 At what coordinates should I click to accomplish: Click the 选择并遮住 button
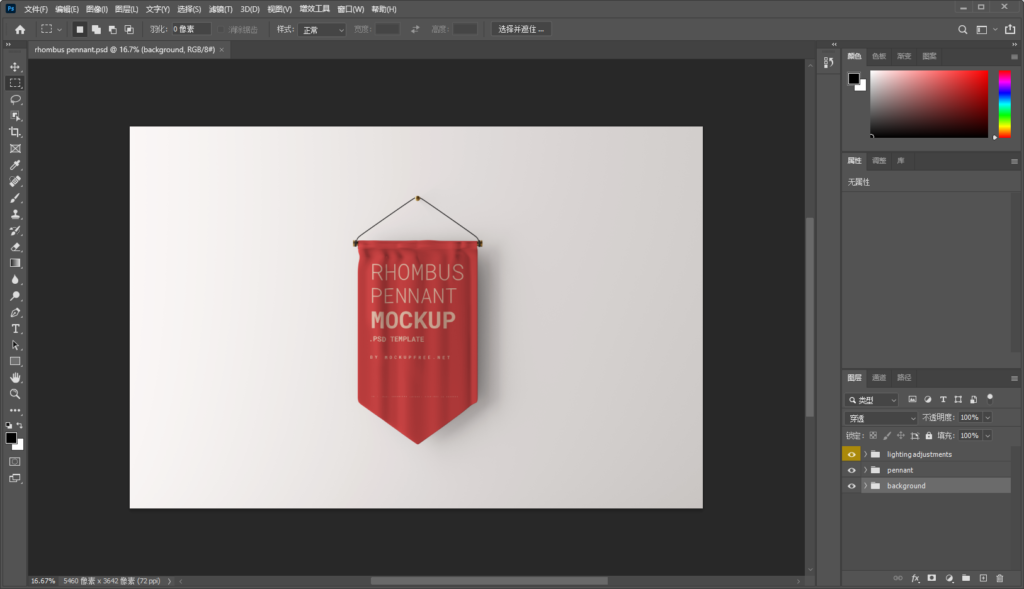click(x=520, y=29)
